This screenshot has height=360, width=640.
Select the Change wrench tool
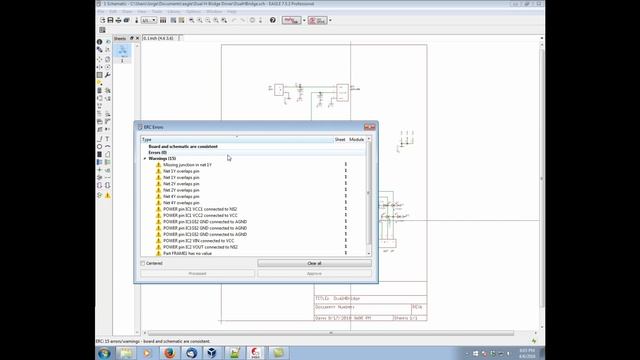[108, 75]
